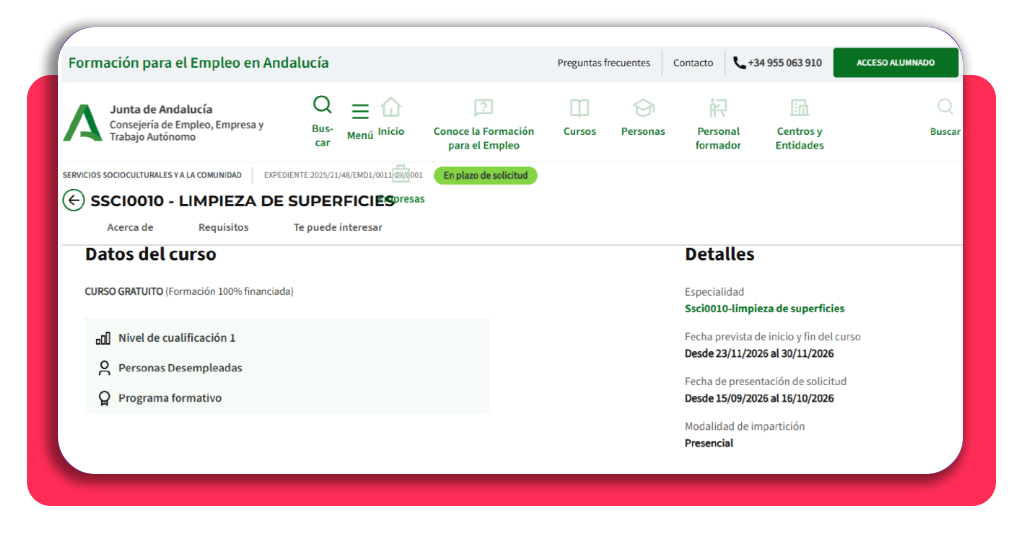Click the Menú label
Viewport: 1024px width, 536px height.
[360, 135]
